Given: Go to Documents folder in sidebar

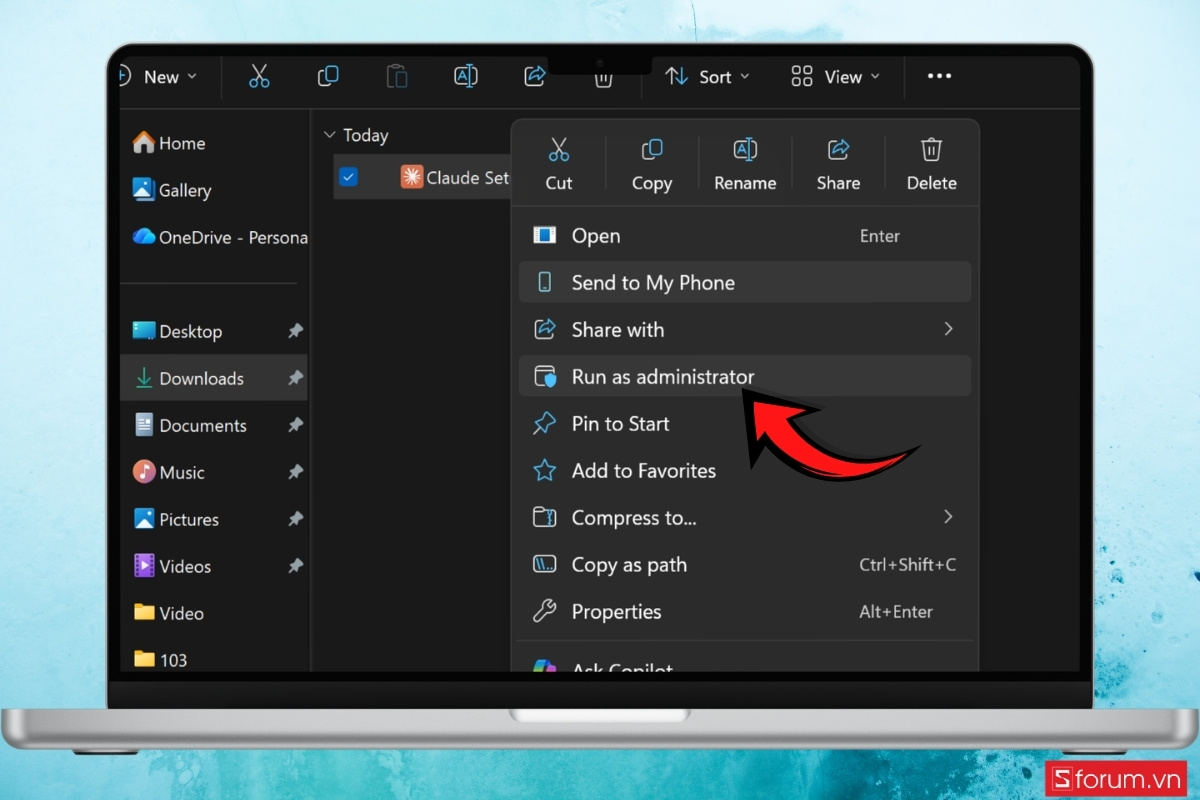Looking at the screenshot, I should 202,426.
